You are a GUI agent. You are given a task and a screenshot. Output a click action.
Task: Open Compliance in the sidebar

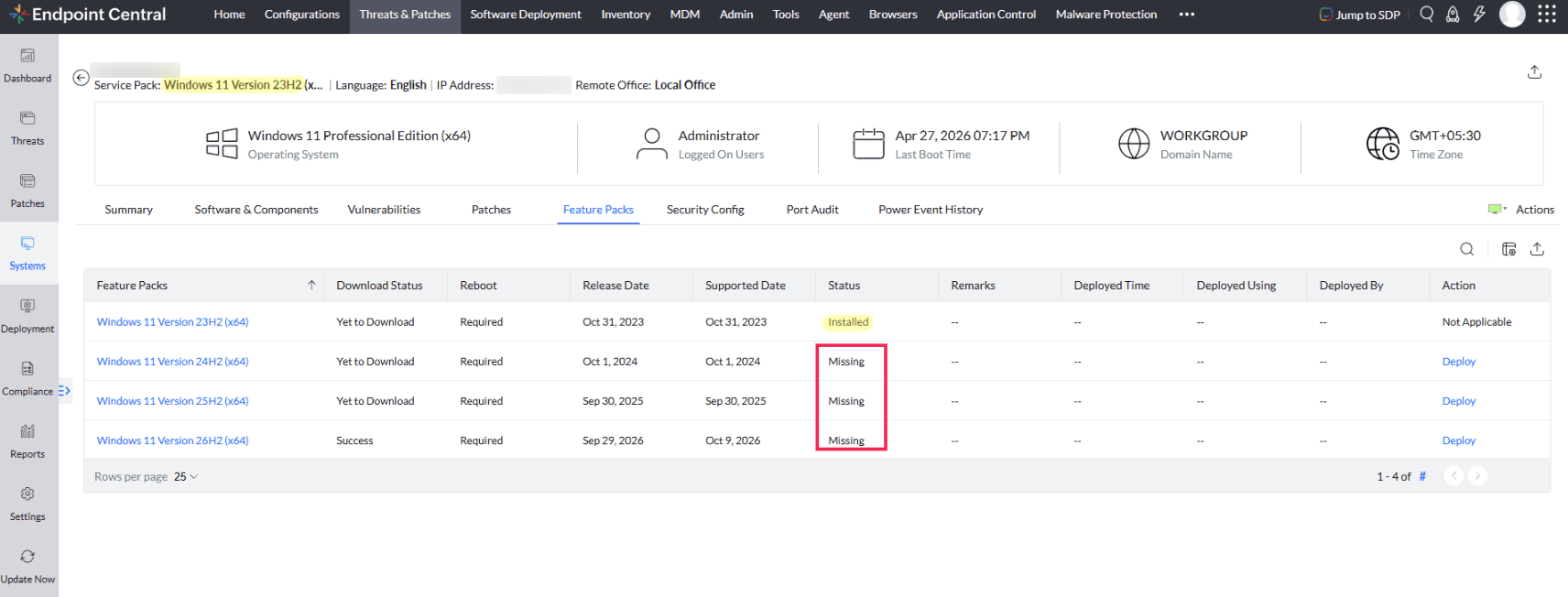(x=27, y=378)
